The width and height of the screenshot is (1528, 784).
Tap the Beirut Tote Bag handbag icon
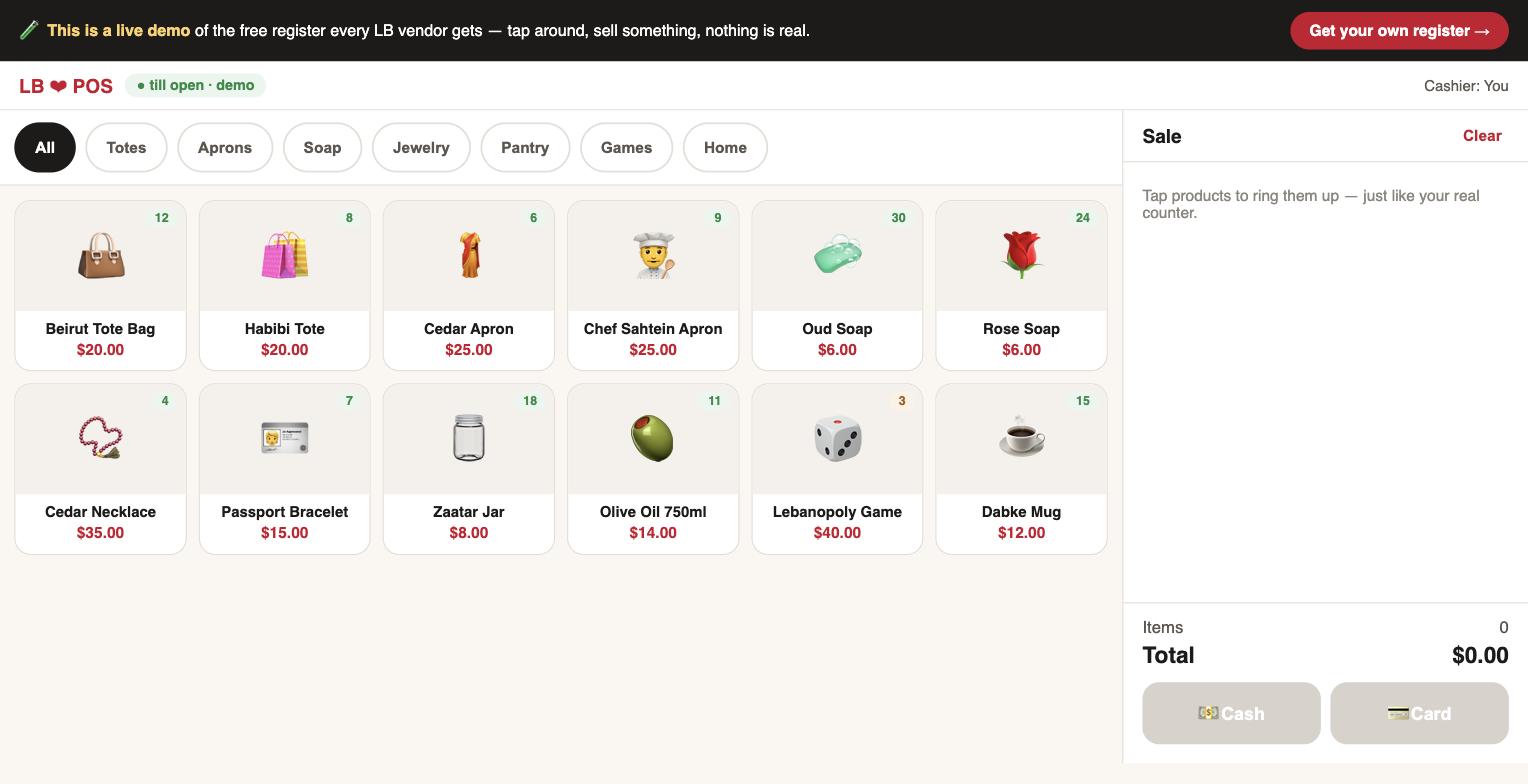coord(101,255)
